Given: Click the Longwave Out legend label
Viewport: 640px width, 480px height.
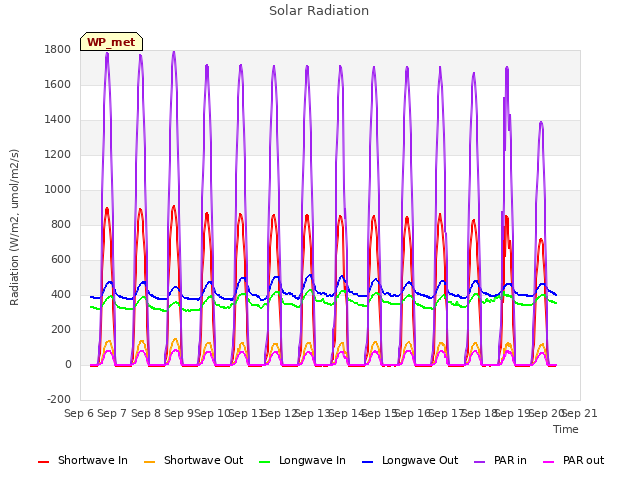Looking at the screenshot, I should coord(420,460).
